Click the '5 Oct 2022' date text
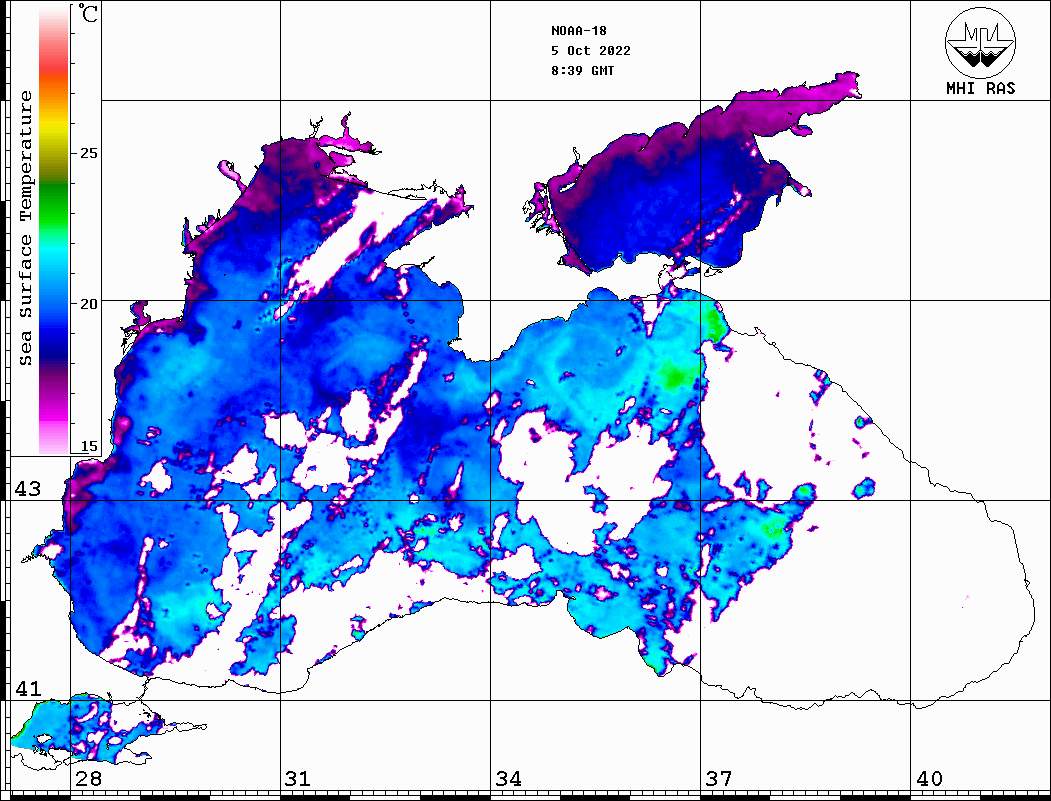 point(591,51)
